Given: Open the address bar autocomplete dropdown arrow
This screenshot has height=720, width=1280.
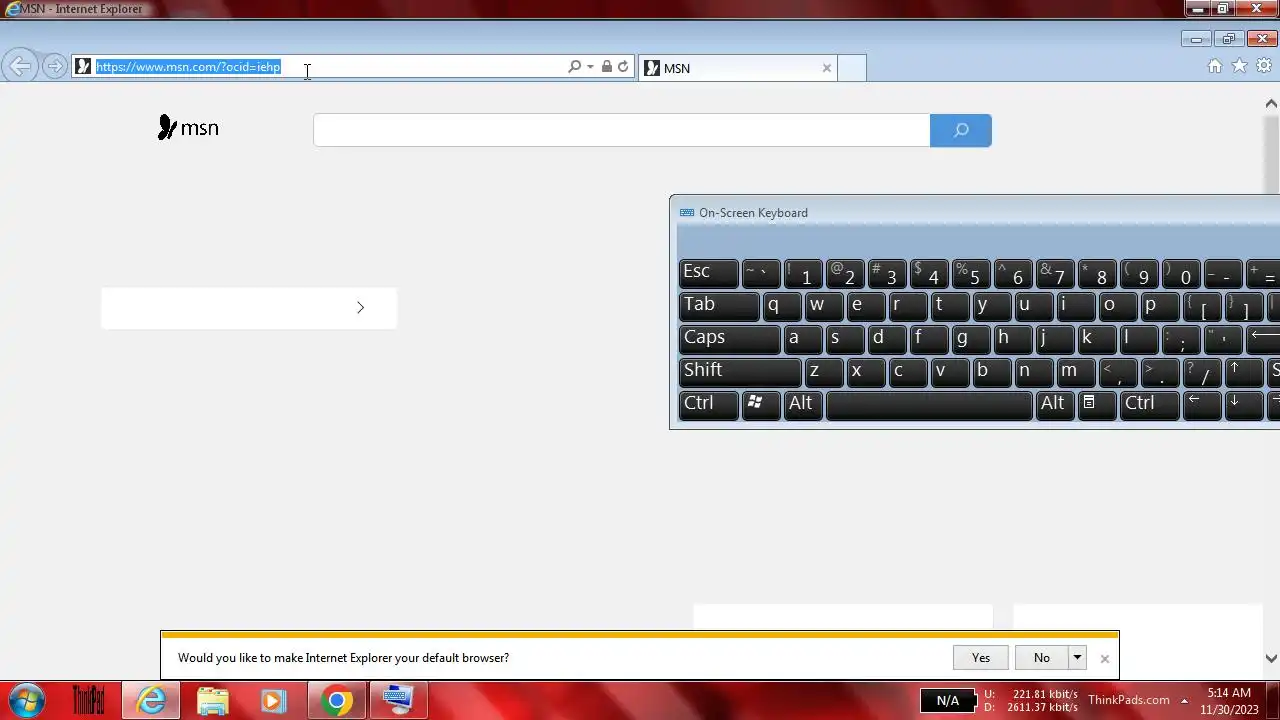Looking at the screenshot, I should 590,67.
